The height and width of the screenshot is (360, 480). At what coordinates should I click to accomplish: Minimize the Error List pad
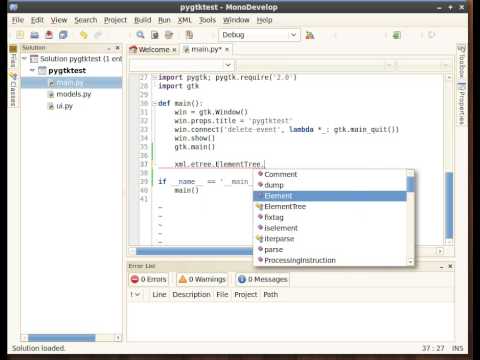coord(442,267)
